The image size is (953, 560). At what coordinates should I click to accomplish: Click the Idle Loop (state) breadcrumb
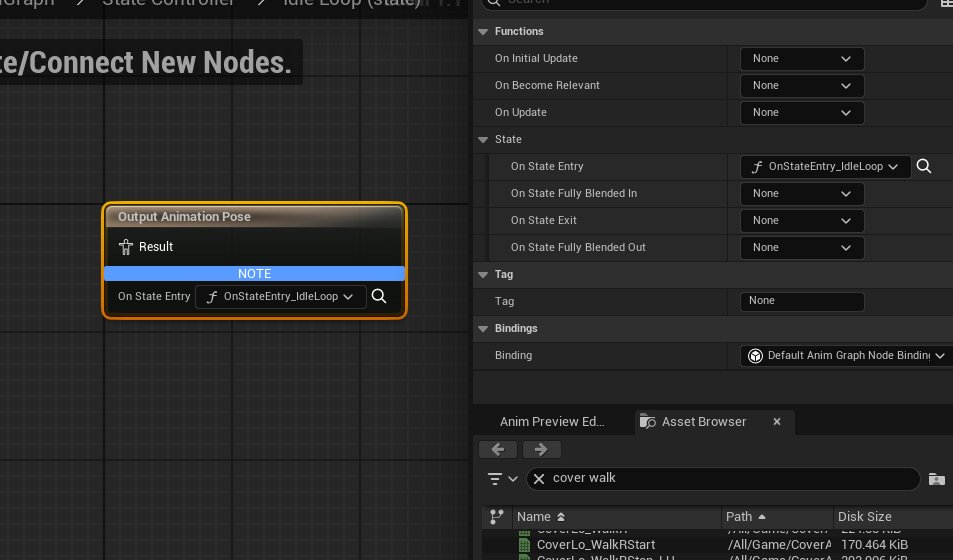point(351,2)
